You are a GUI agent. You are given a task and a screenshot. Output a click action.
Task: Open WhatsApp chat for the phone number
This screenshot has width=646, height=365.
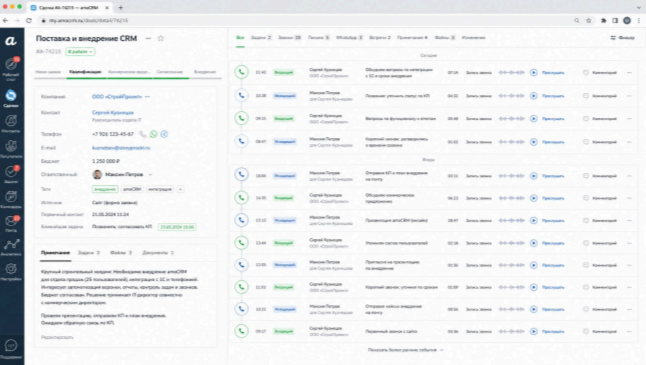(x=153, y=134)
